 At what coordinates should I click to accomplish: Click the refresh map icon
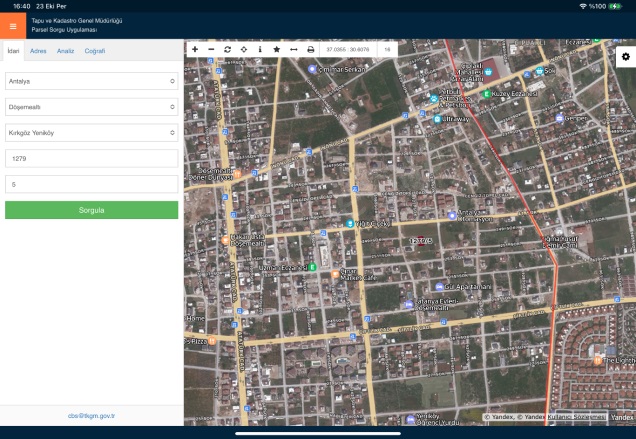click(227, 49)
